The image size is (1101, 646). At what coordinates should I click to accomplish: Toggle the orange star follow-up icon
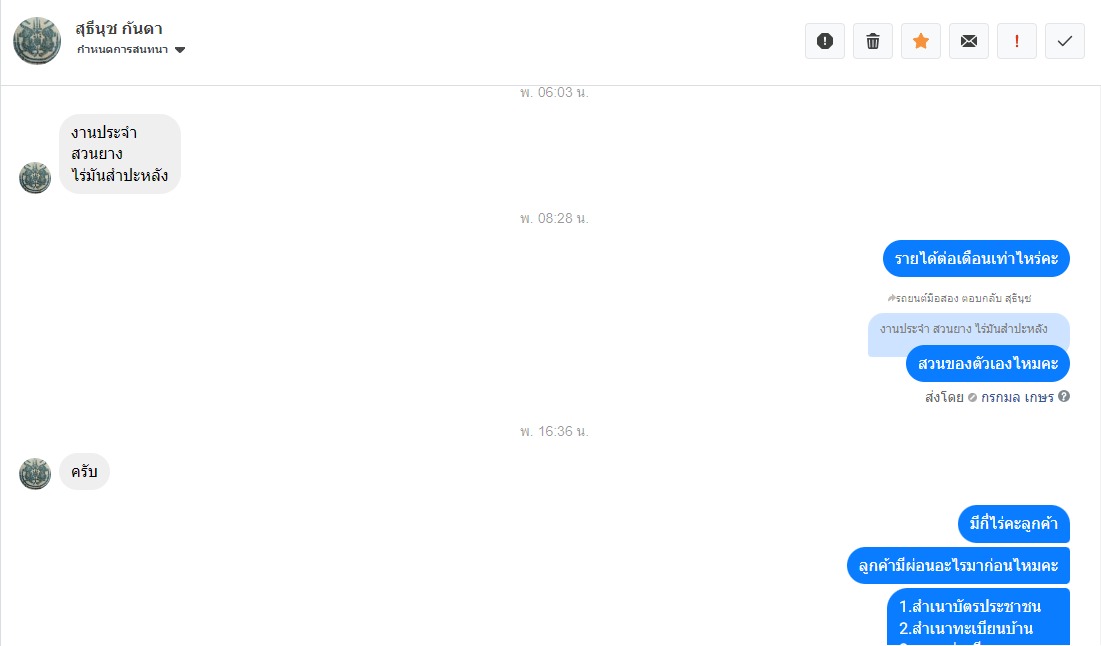(921, 41)
